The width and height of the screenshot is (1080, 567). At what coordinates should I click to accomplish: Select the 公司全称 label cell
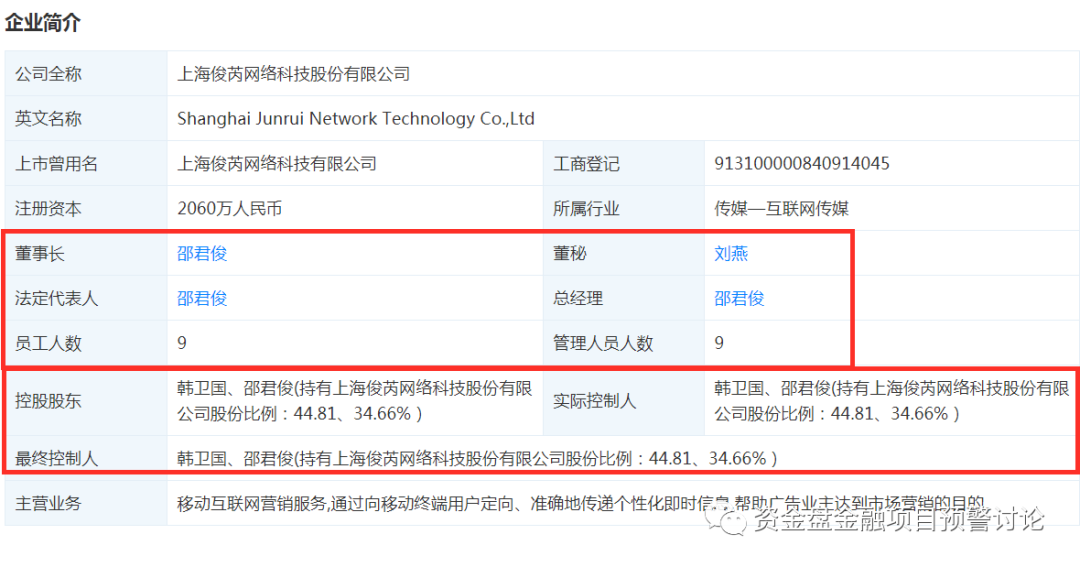[86, 73]
